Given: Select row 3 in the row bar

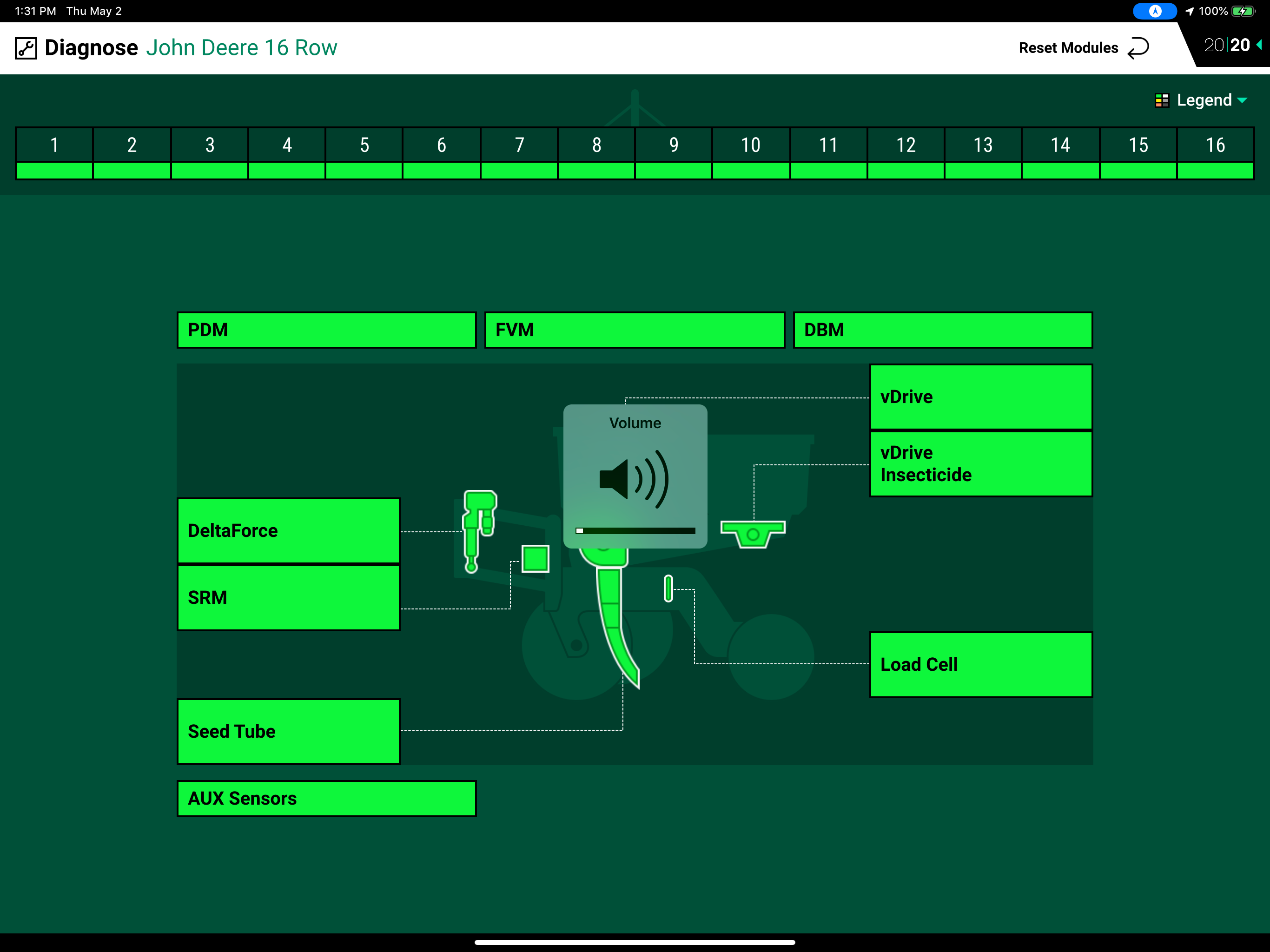Looking at the screenshot, I should pos(210,153).
